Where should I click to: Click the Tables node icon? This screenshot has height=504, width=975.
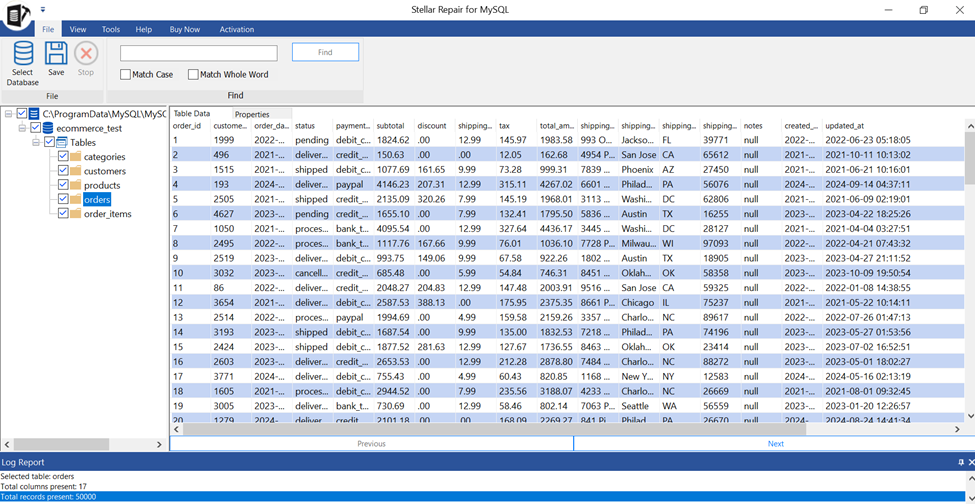(x=61, y=142)
